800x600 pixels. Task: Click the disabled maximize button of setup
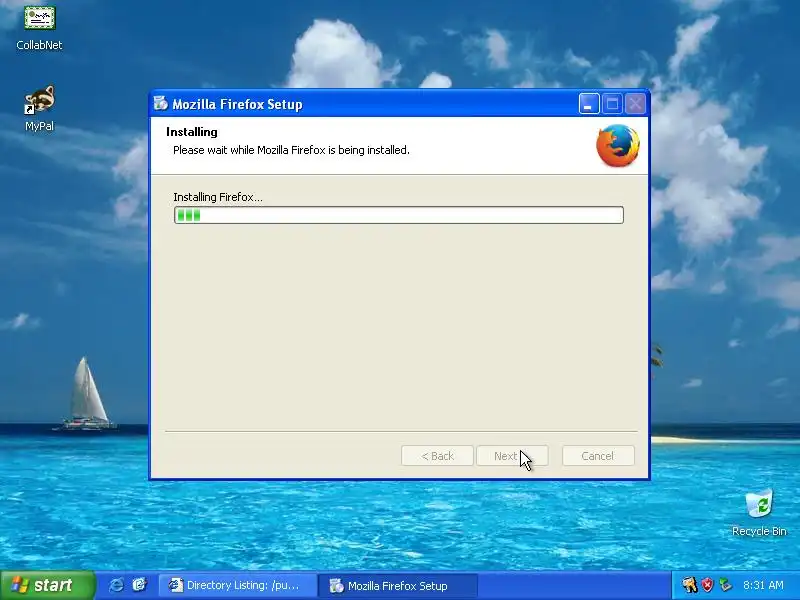[x=612, y=104]
